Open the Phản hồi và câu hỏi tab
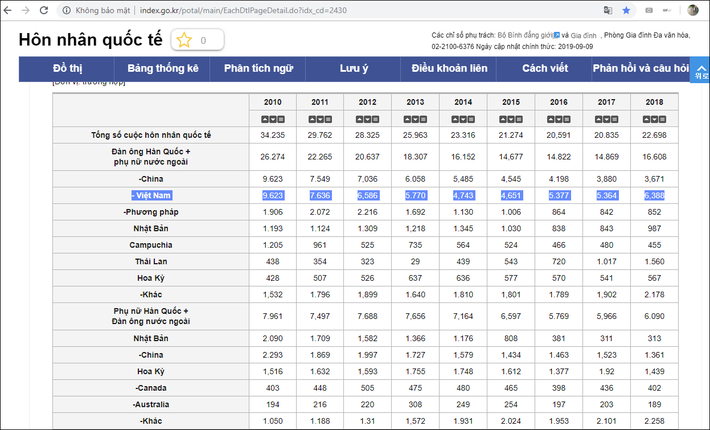The width and height of the screenshot is (710, 430). [640, 69]
